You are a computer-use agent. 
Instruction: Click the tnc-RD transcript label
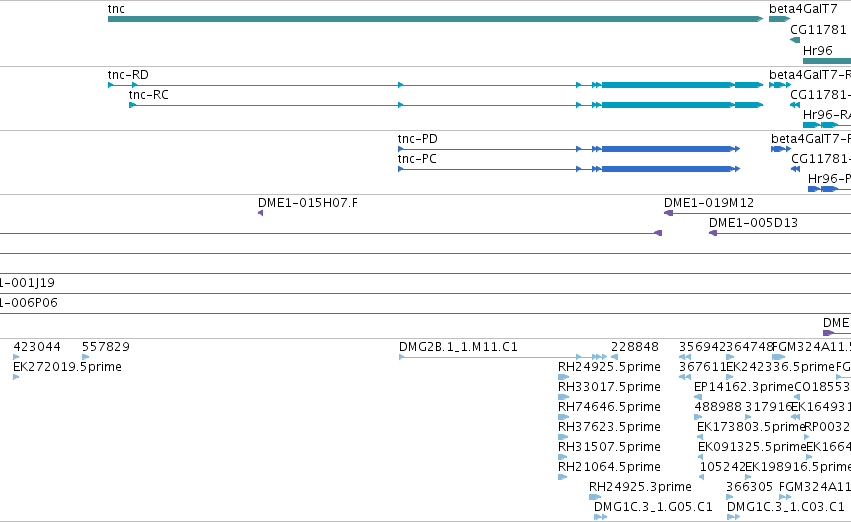[128, 74]
